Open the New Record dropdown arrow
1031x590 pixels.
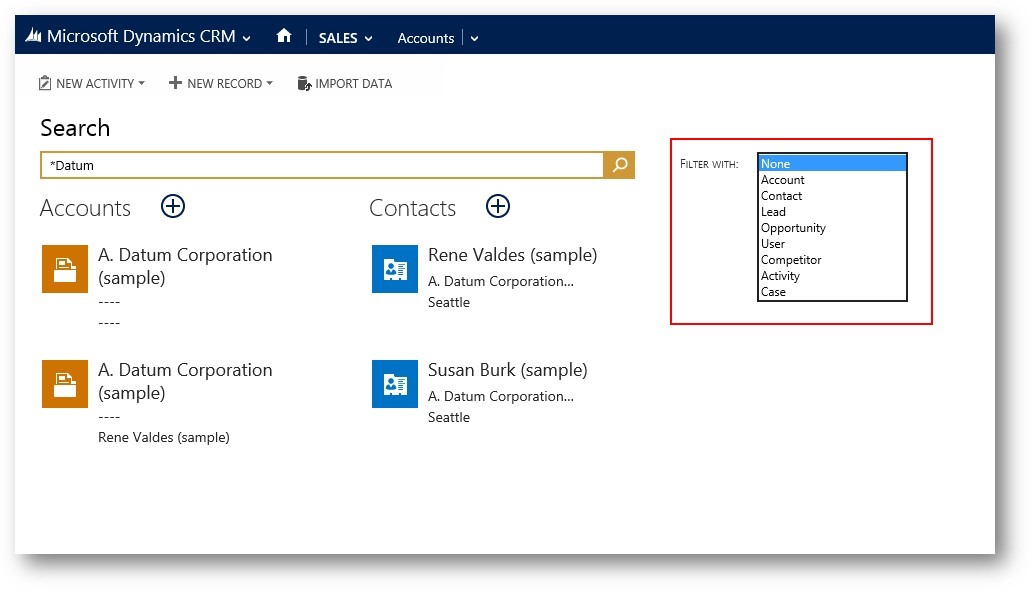[x=269, y=84]
